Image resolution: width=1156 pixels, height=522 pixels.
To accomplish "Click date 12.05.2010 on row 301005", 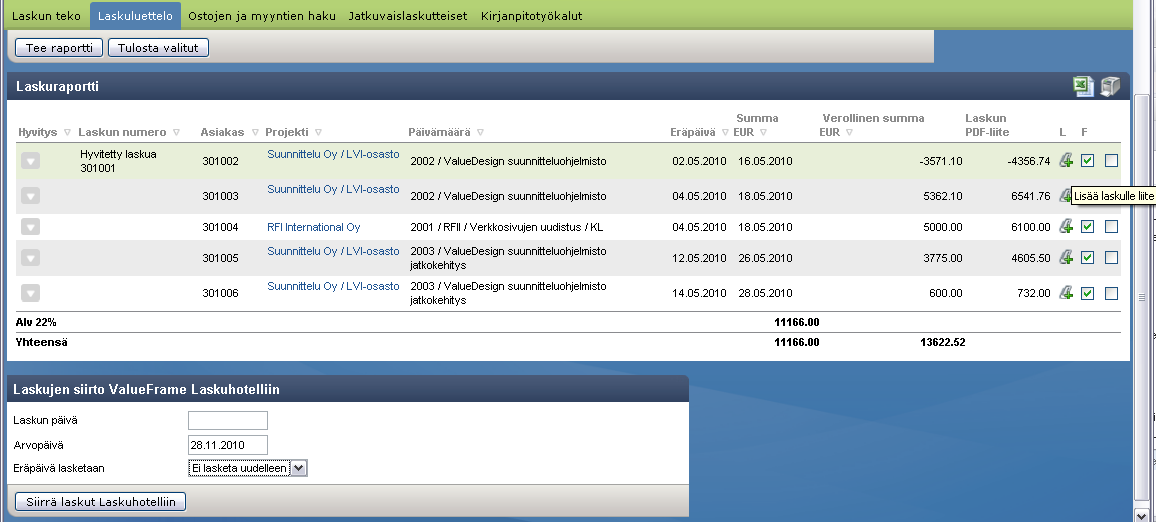I will (699, 258).
